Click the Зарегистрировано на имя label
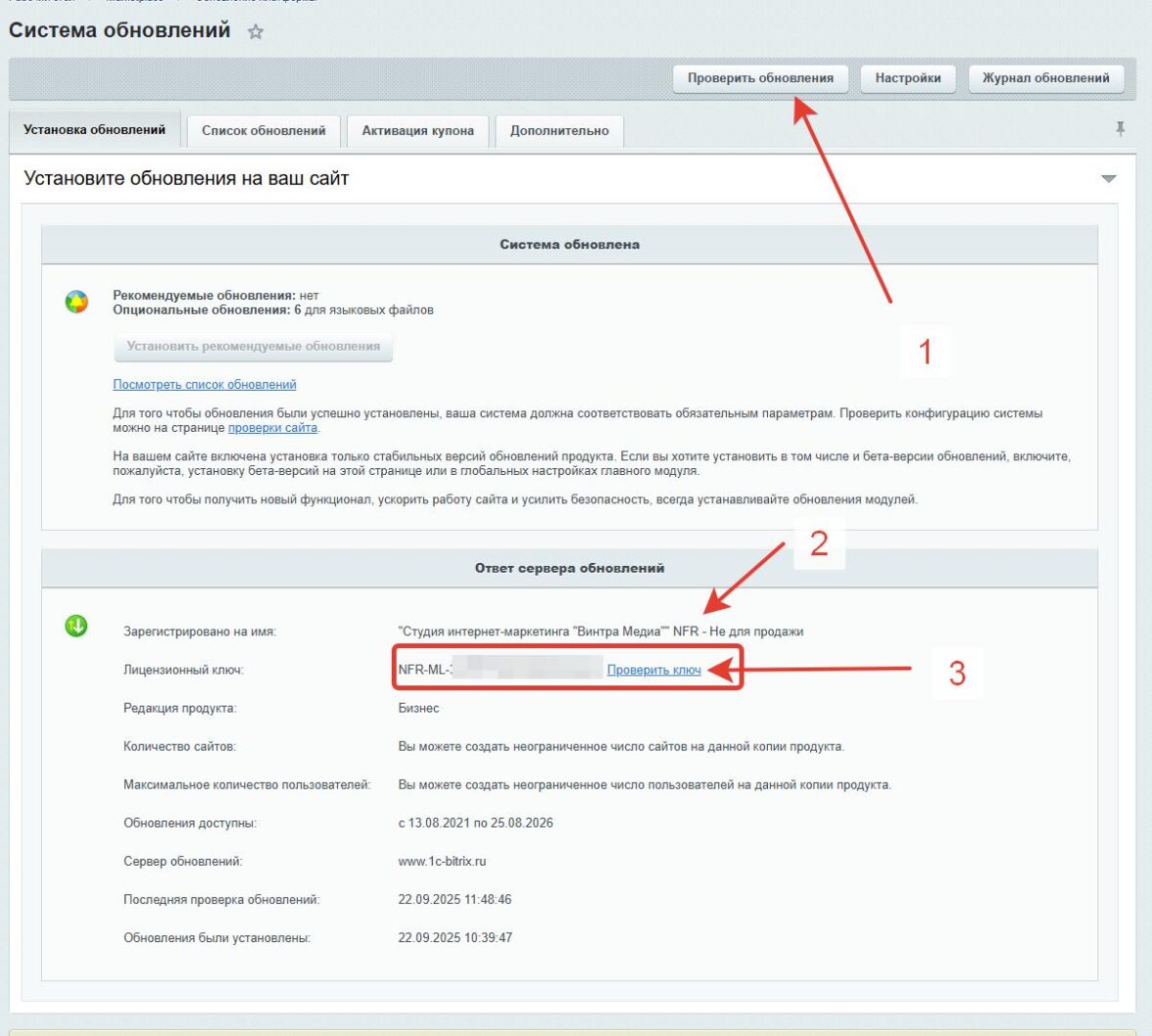Screen dimensions: 1152x1036 (x=200, y=632)
